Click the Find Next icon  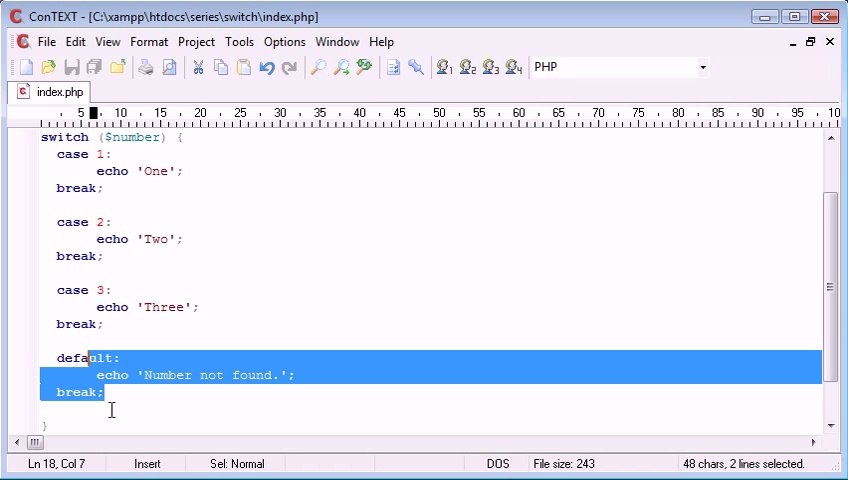(341, 68)
